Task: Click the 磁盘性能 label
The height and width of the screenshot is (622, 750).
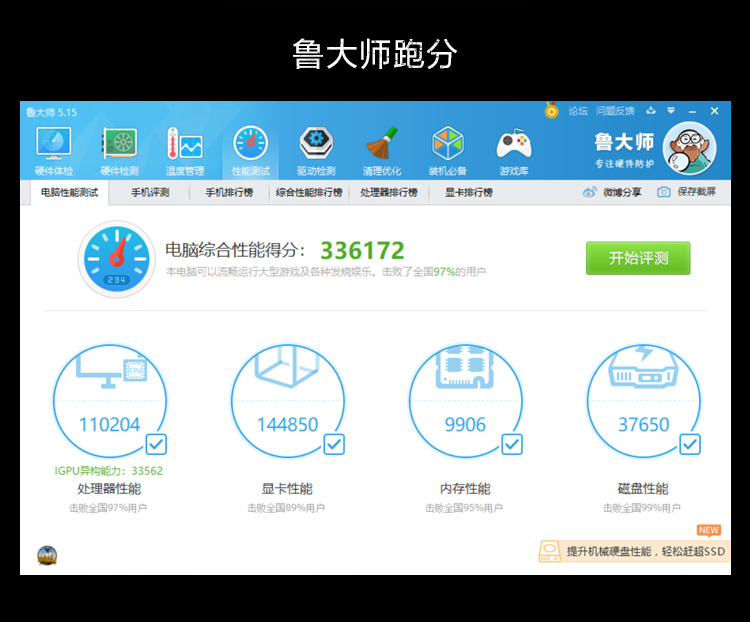Action: pyautogui.click(x=643, y=489)
